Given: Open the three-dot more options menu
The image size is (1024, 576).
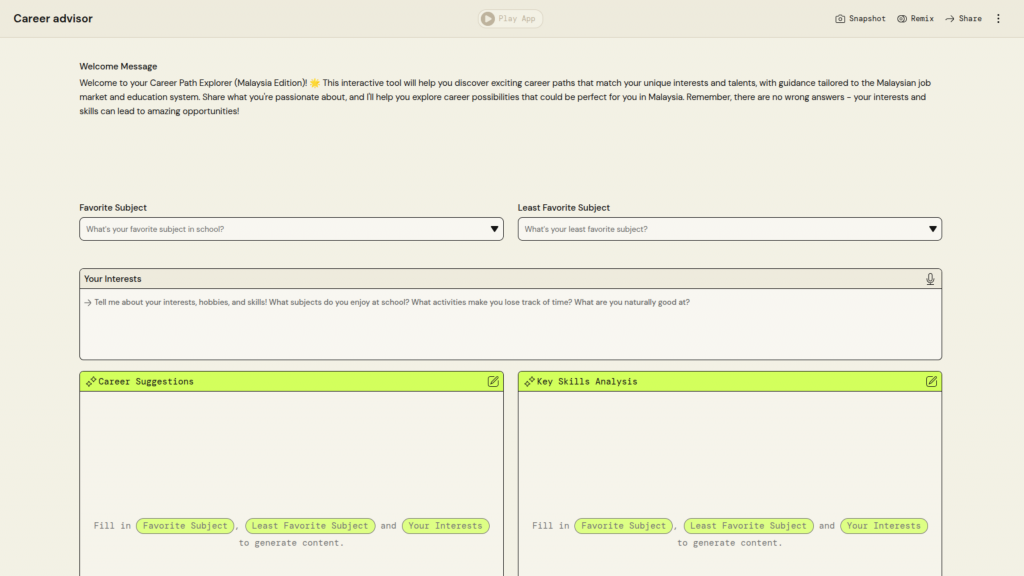Looking at the screenshot, I should pyautogui.click(x=997, y=19).
